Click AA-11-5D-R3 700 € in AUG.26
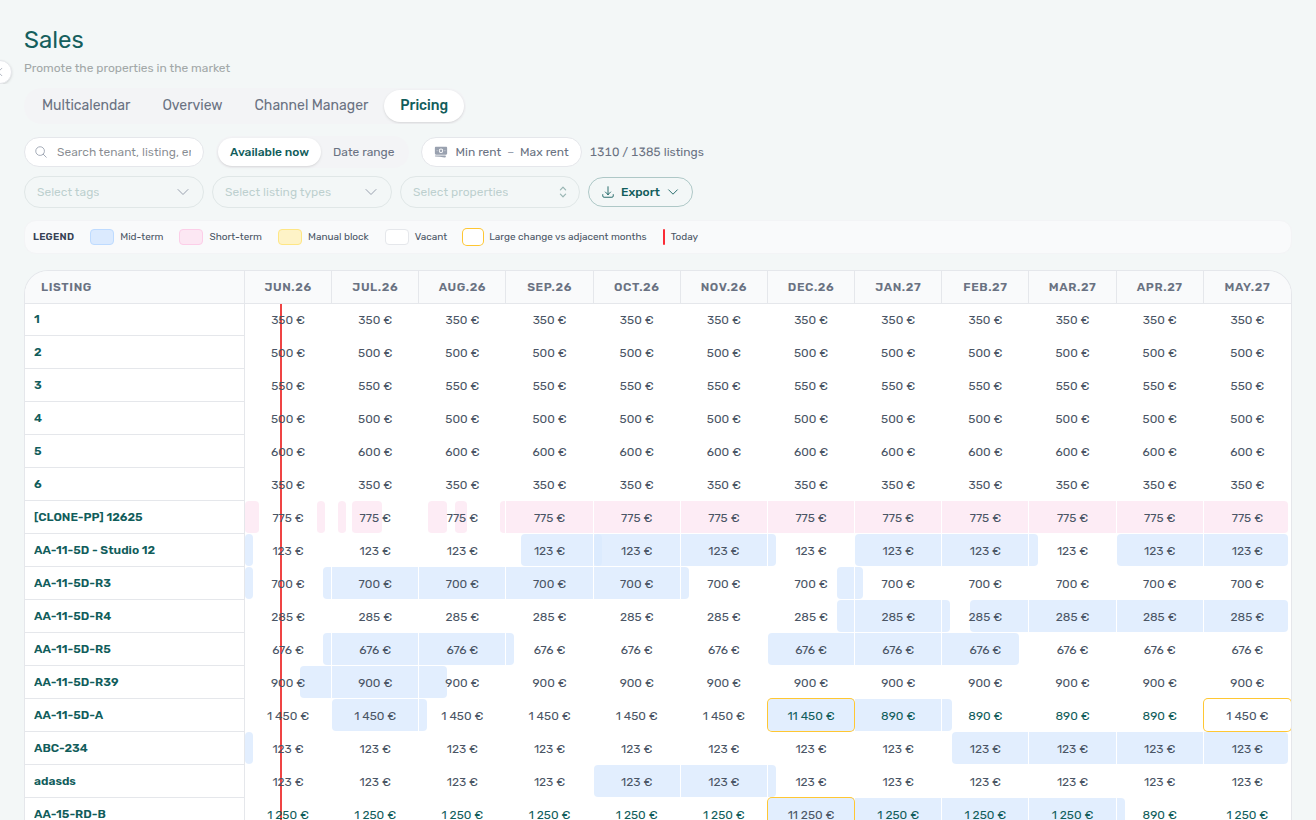This screenshot has height=820, width=1316. (x=462, y=584)
